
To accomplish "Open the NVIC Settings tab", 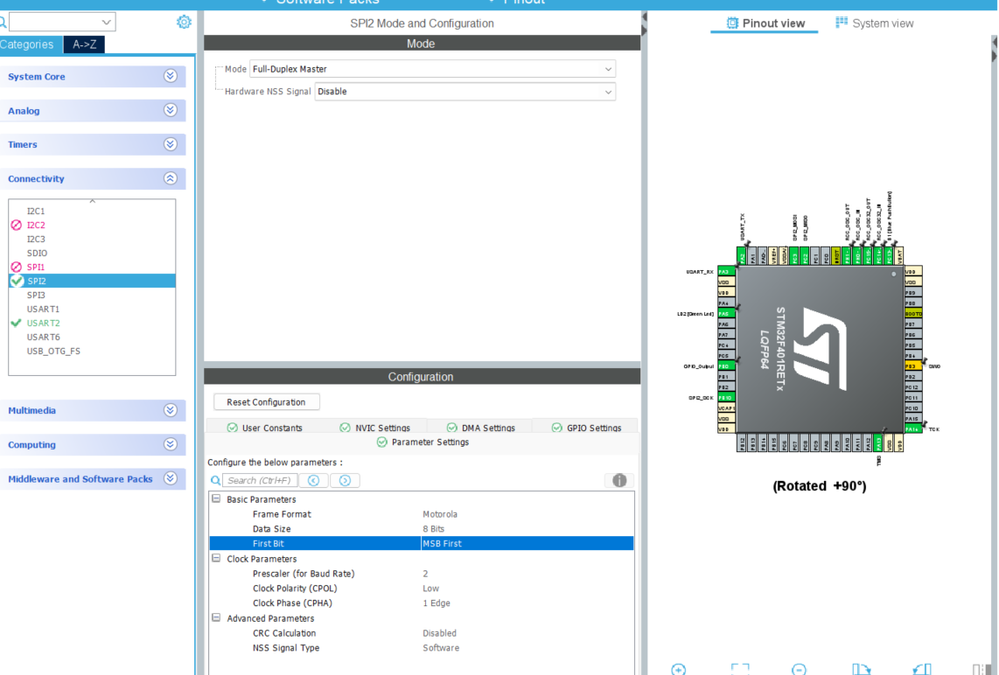I will coord(375,428).
